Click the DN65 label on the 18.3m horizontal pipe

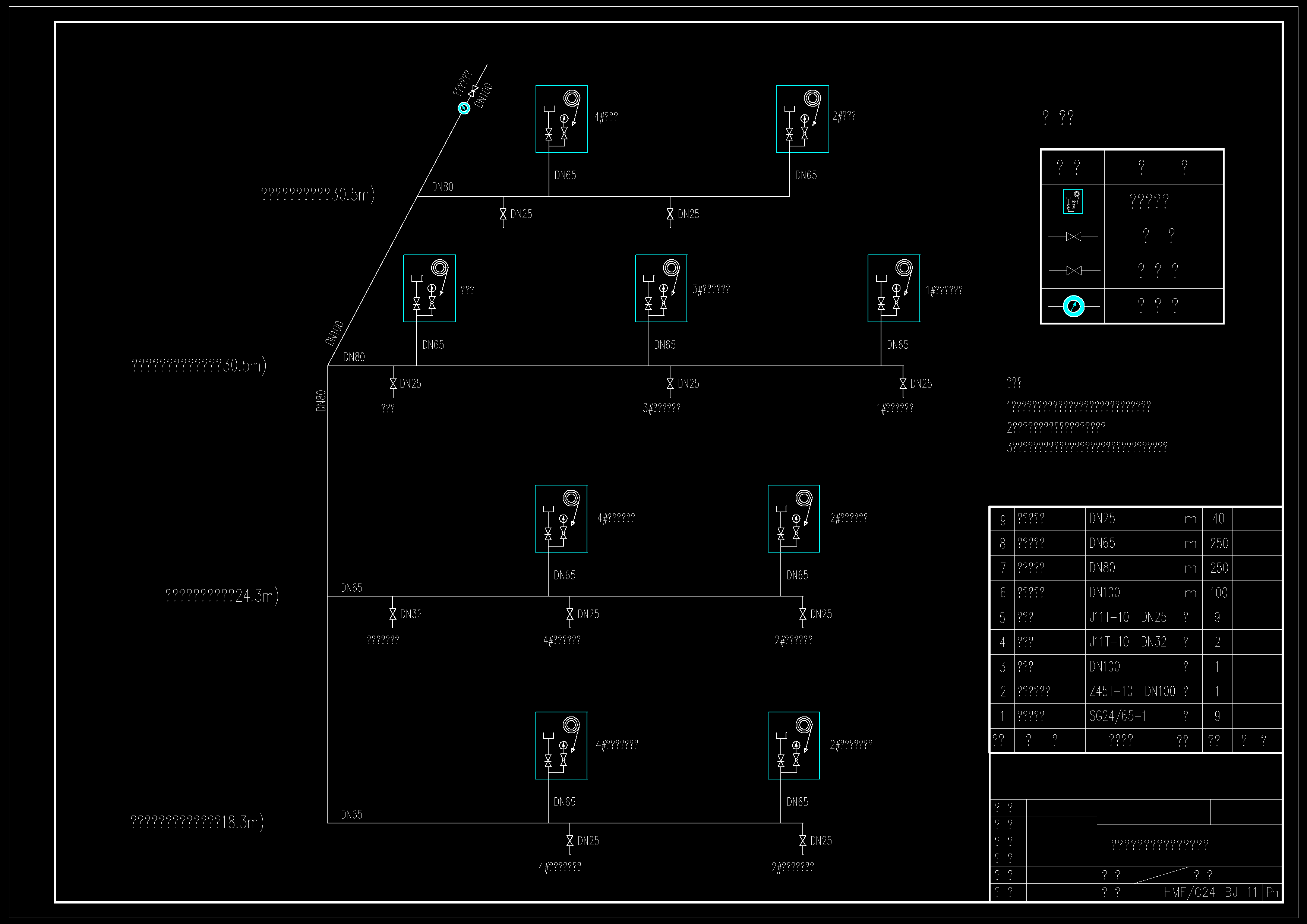(x=351, y=814)
